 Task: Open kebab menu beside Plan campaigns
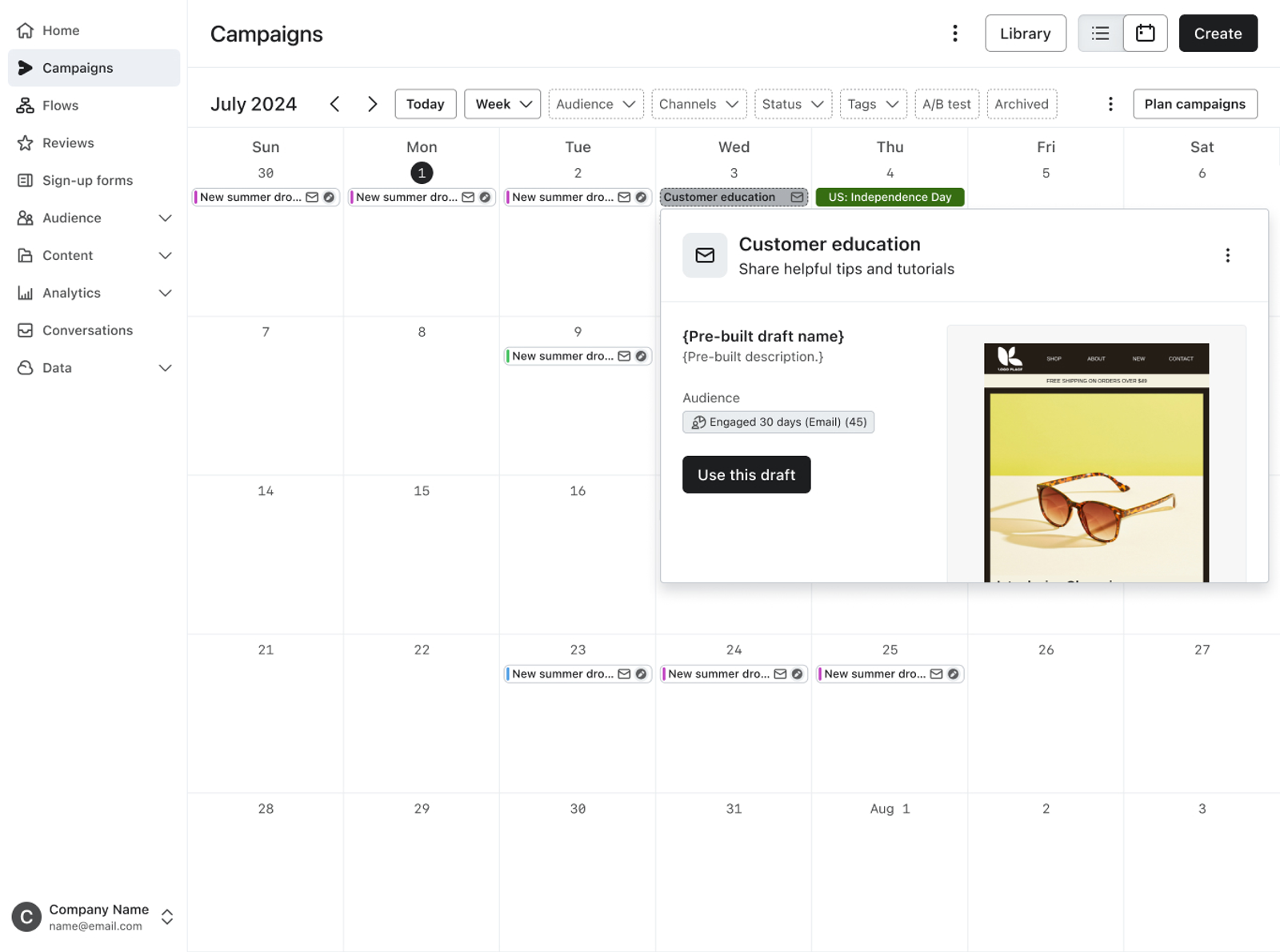(x=1110, y=104)
